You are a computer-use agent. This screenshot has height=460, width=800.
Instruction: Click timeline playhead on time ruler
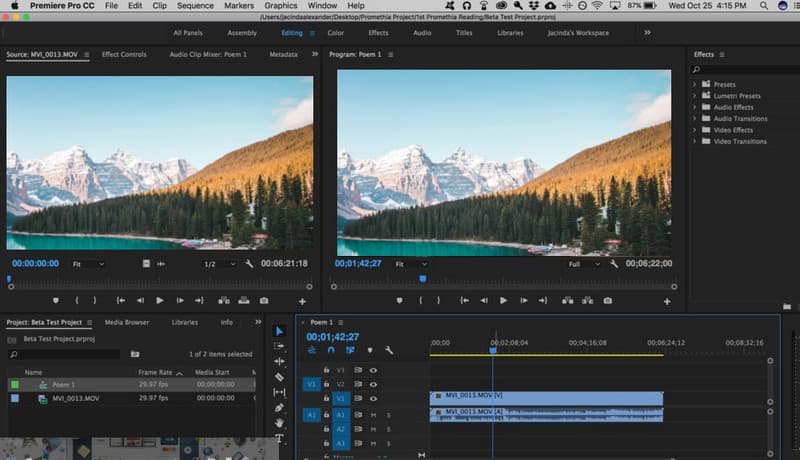[x=493, y=350]
